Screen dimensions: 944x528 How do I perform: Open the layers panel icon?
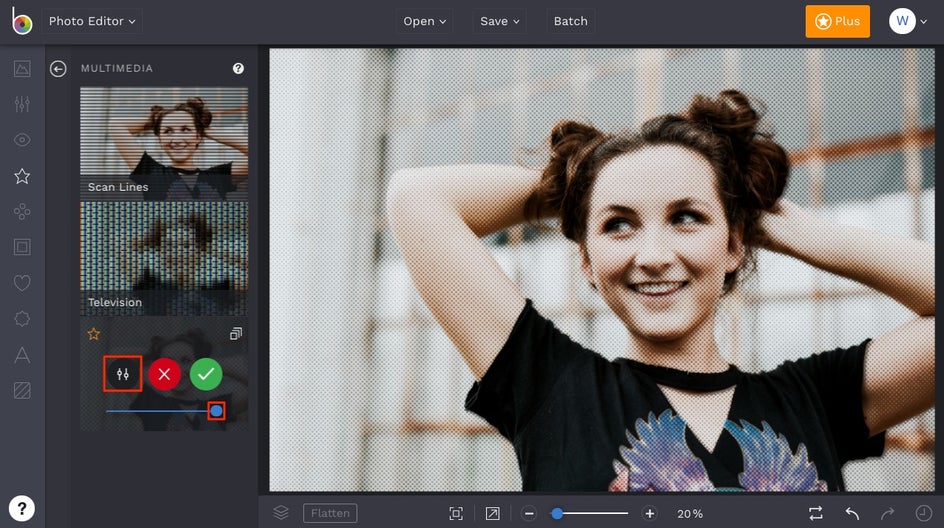pos(281,512)
